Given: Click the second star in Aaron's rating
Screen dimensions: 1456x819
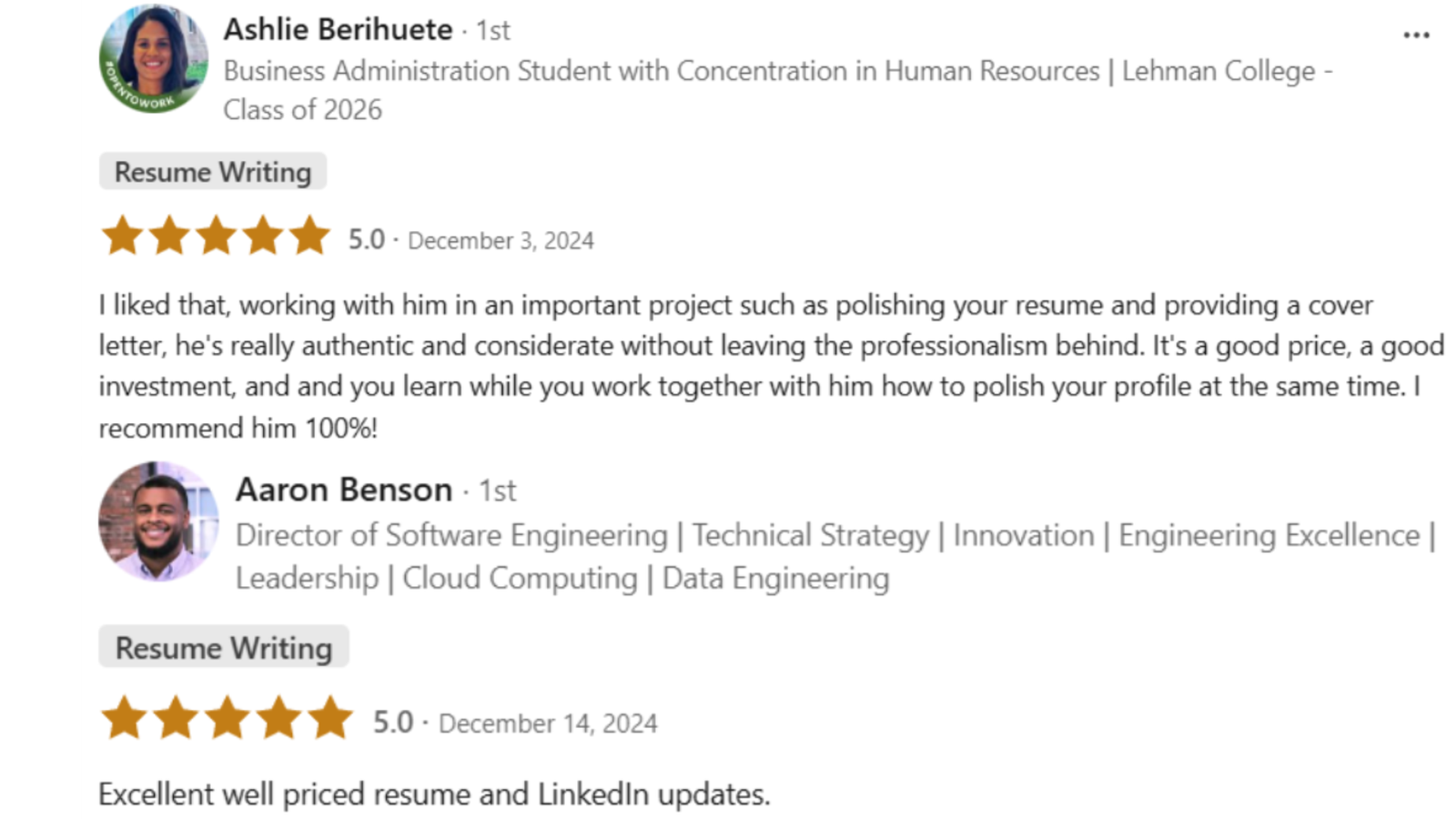Looking at the screenshot, I should (176, 718).
